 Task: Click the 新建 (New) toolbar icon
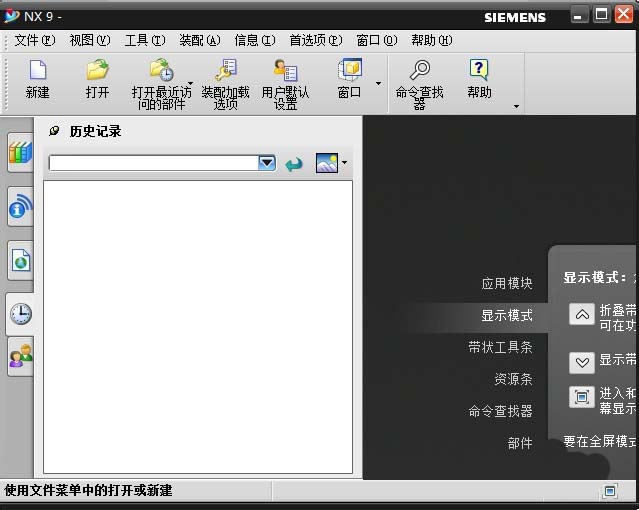pyautogui.click(x=37, y=70)
